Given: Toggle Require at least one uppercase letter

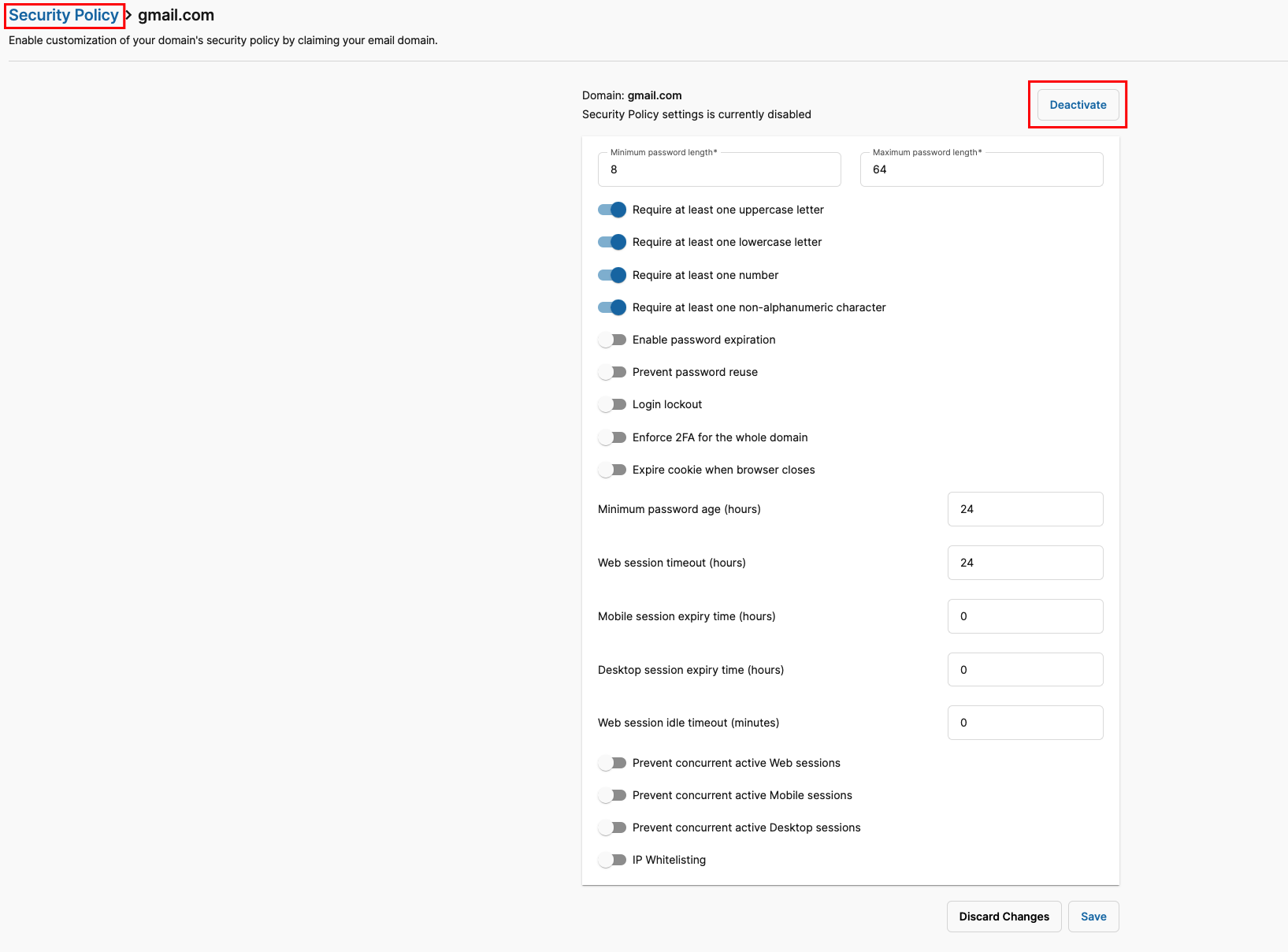Looking at the screenshot, I should click(x=612, y=210).
